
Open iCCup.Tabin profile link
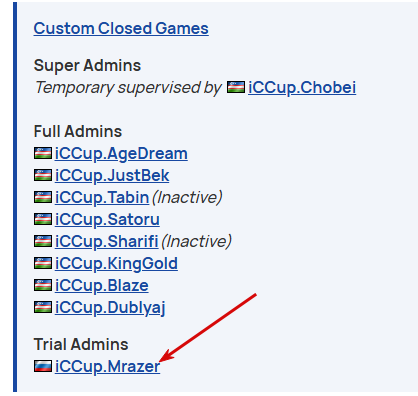(102, 198)
